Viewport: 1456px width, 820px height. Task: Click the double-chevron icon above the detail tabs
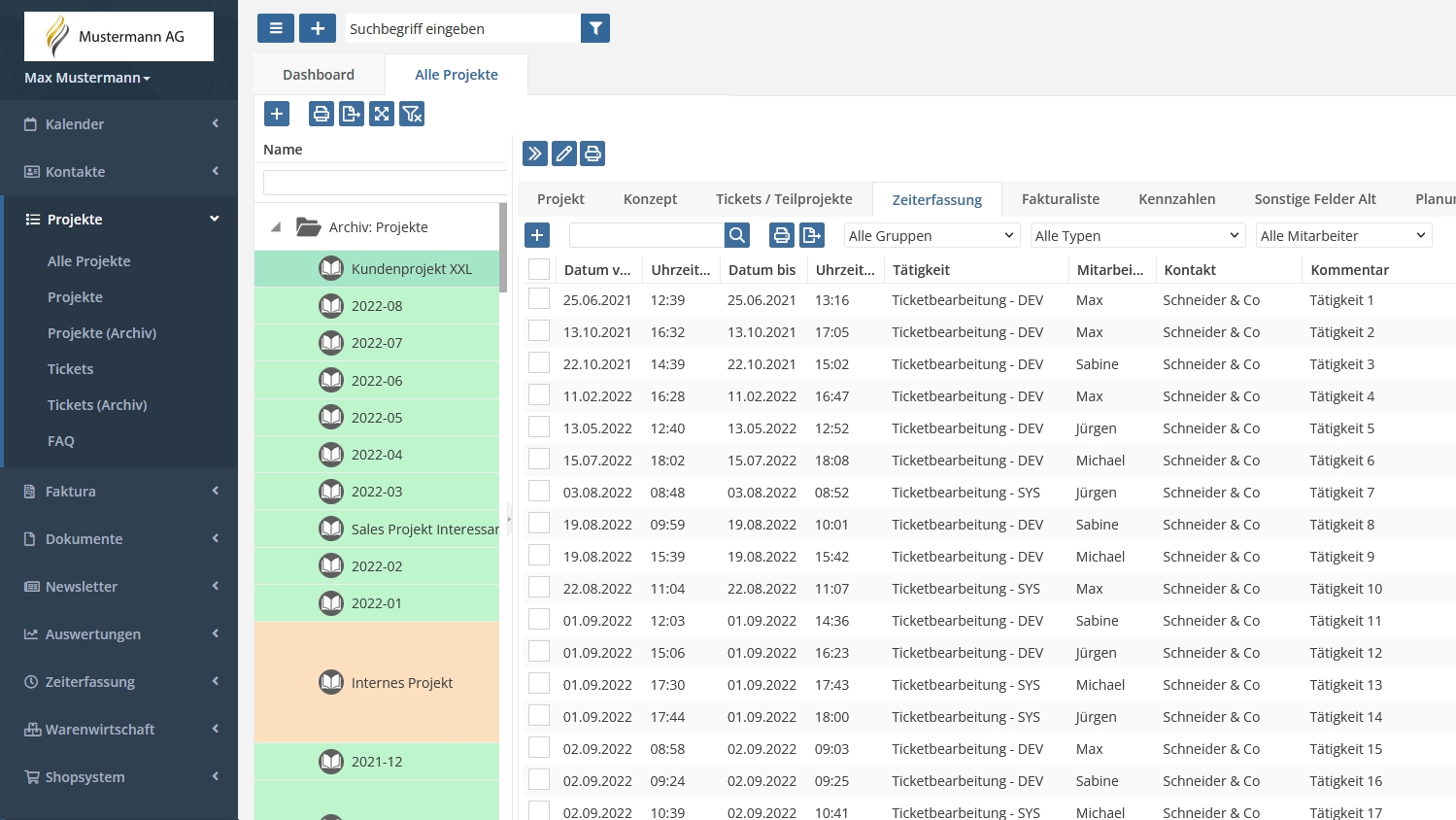pos(535,154)
